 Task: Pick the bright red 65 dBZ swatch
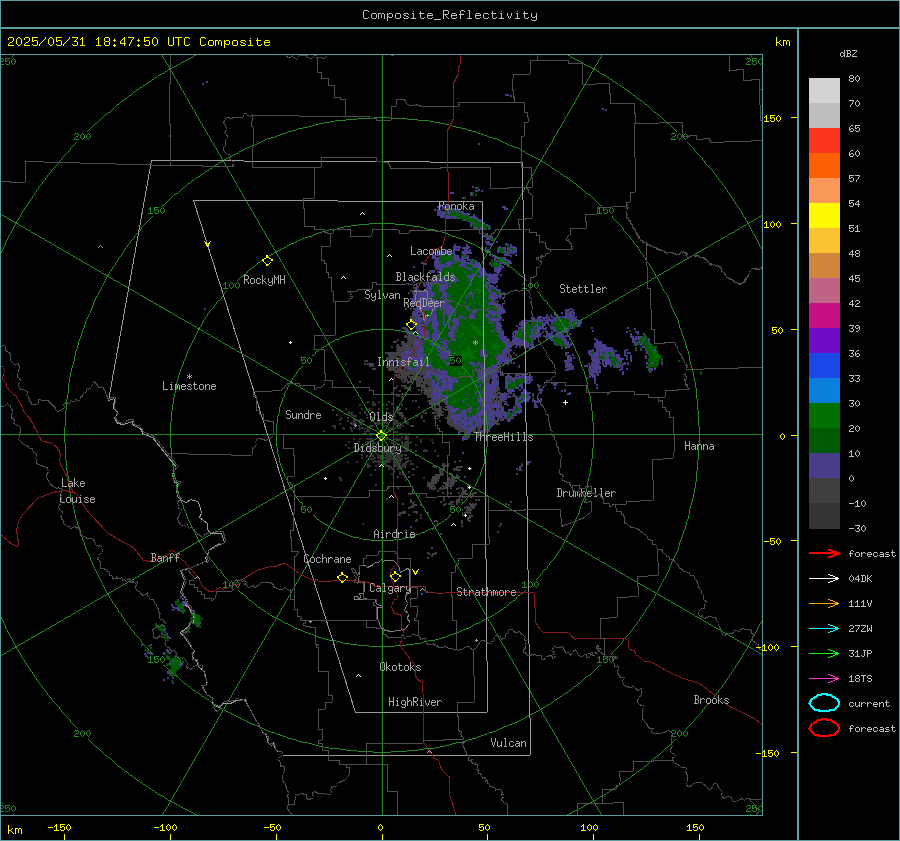click(824, 141)
